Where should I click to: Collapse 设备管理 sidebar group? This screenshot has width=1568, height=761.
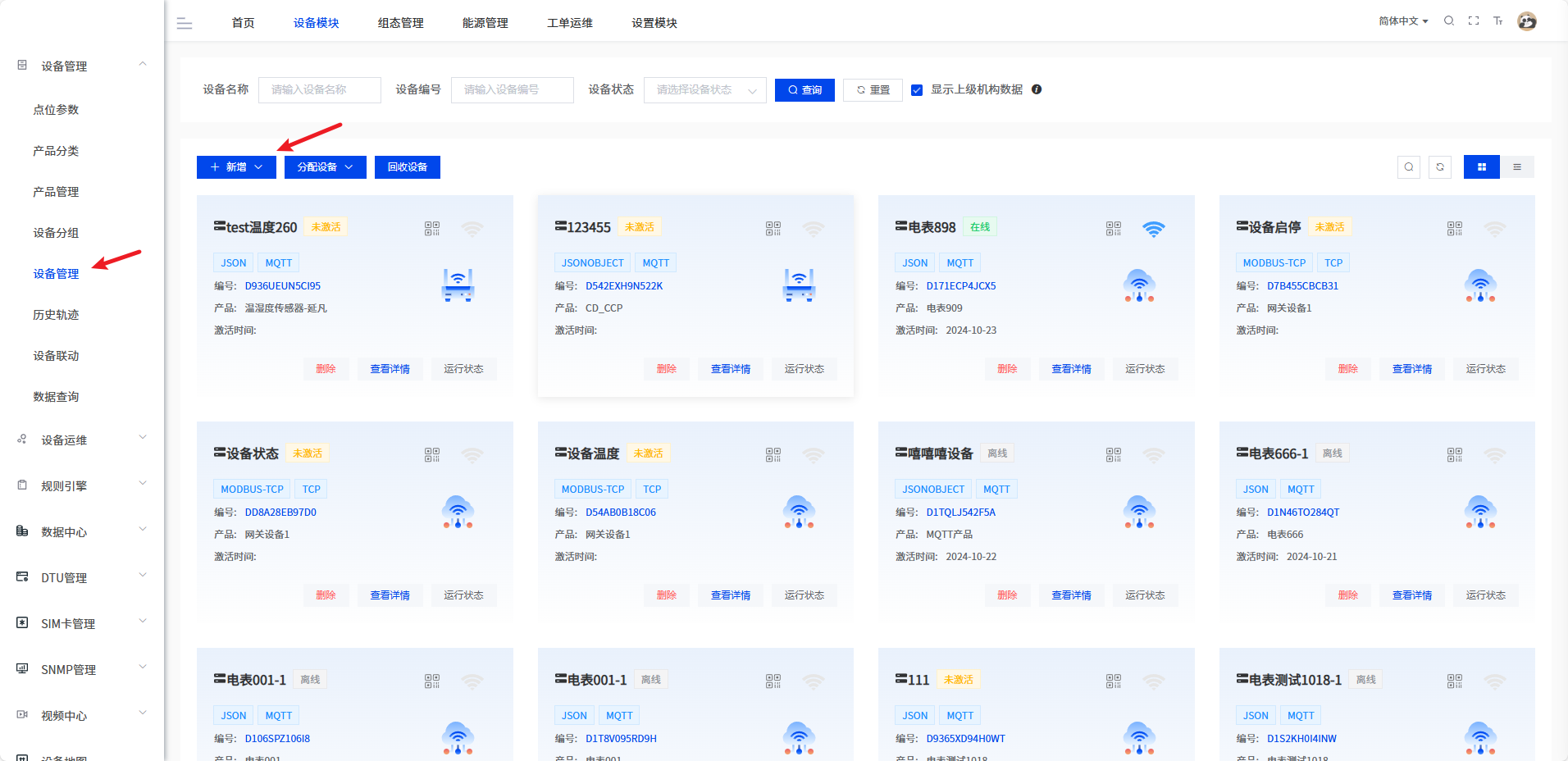(x=82, y=66)
